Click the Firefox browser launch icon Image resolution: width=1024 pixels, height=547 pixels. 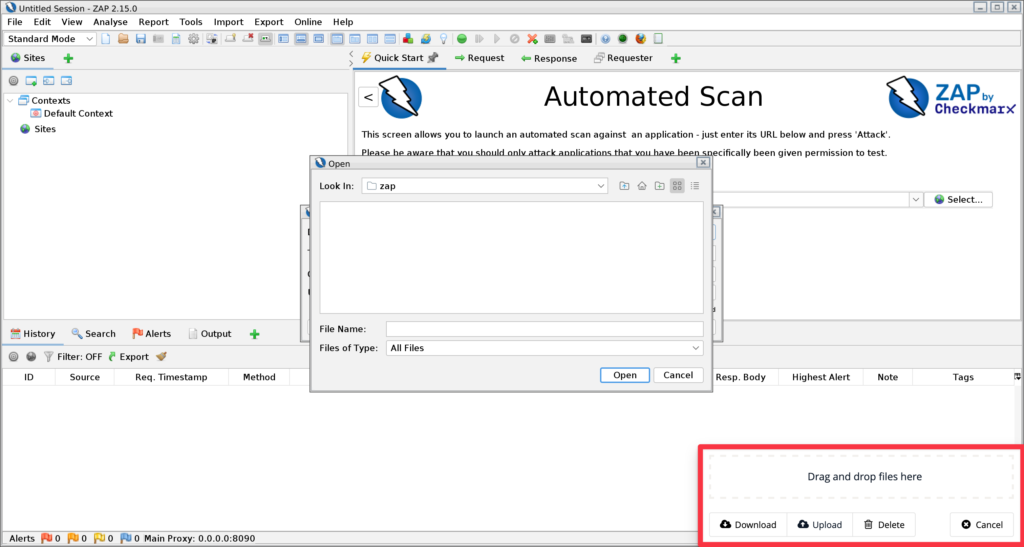click(640, 39)
